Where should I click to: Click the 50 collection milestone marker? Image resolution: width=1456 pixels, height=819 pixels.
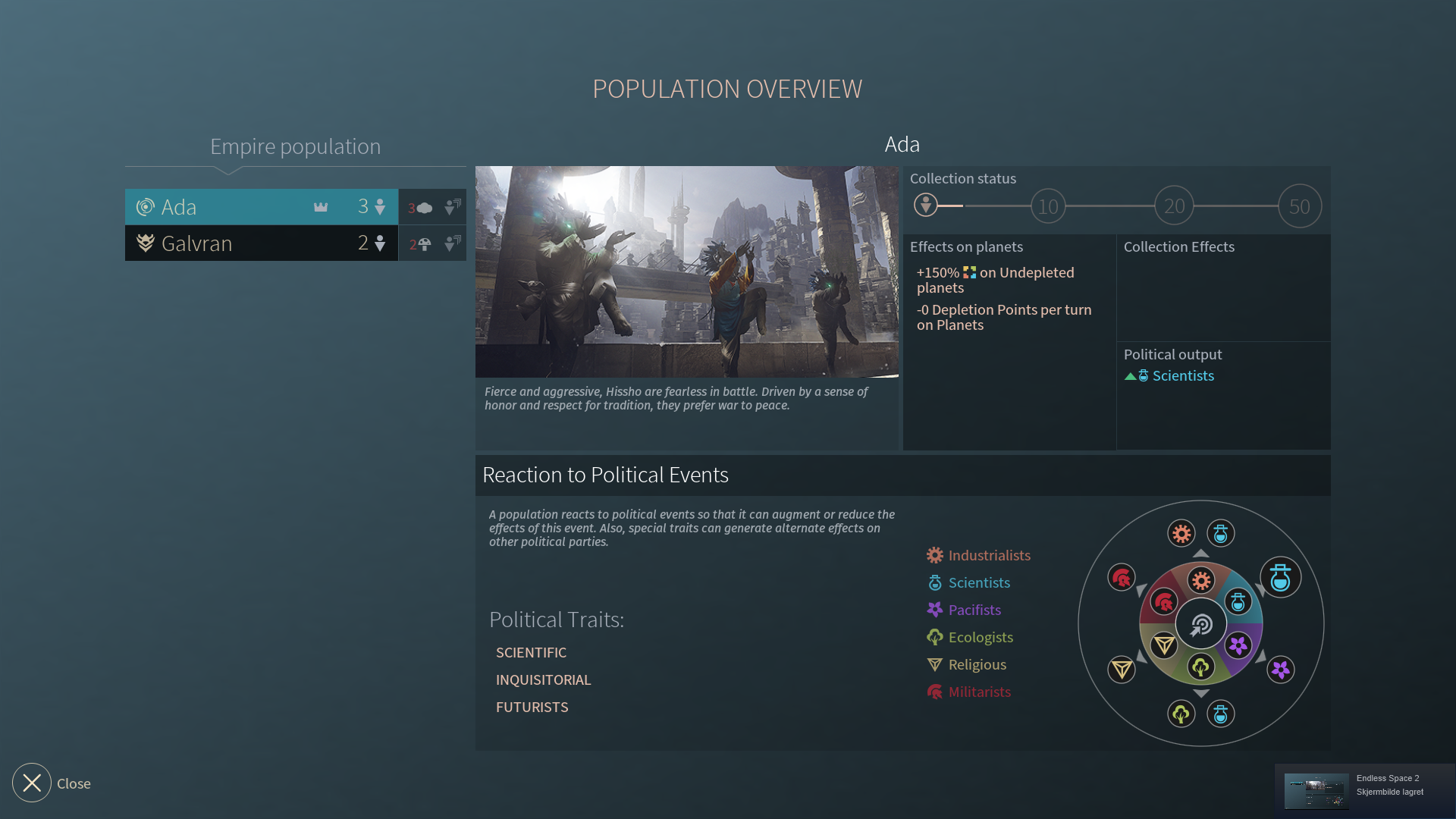[x=1300, y=206]
